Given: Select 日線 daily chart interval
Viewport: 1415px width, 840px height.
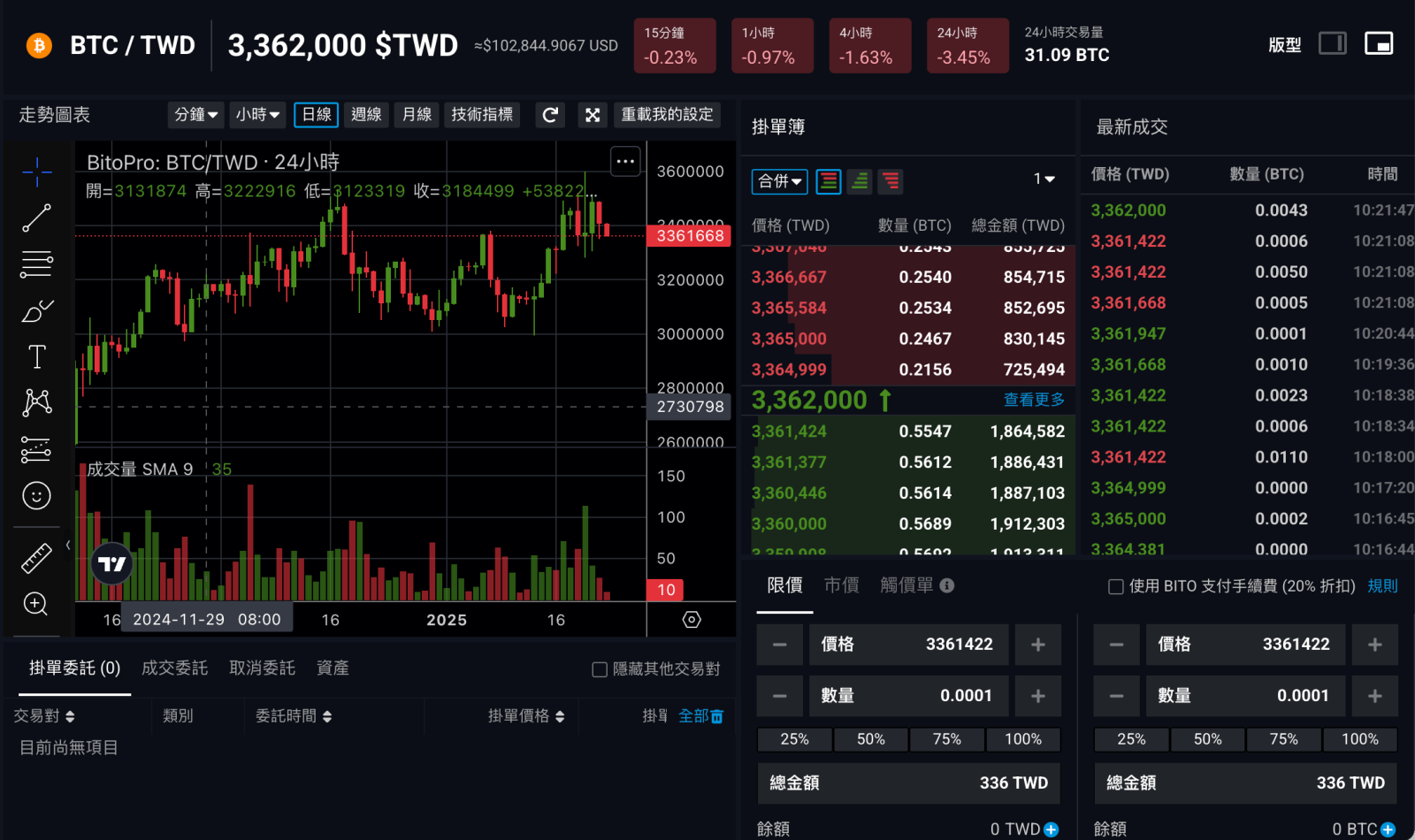Looking at the screenshot, I should (316, 115).
